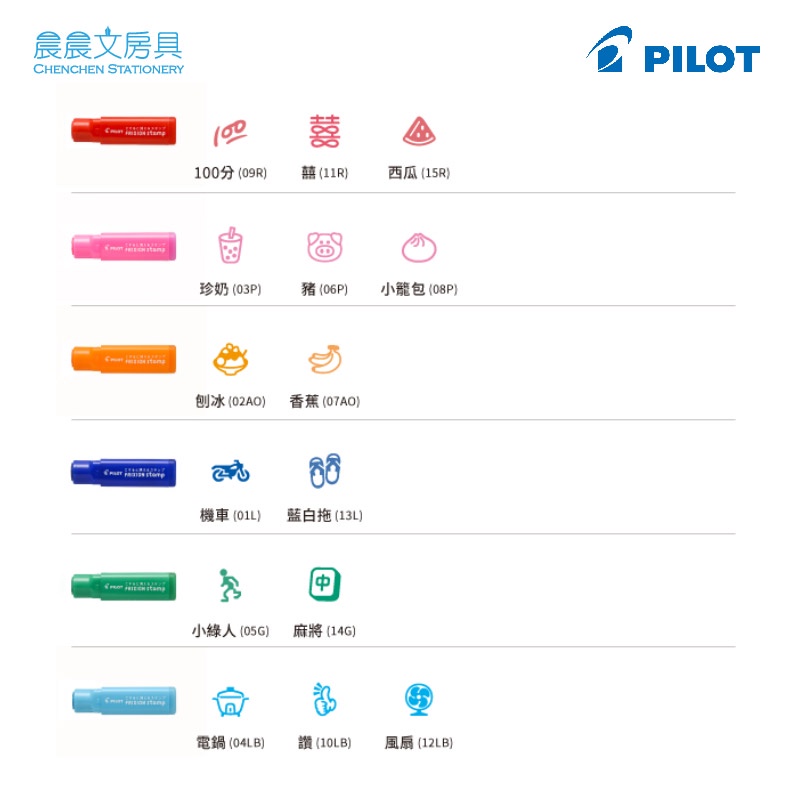Open the Chenchen Stationery logo link
Image resolution: width=800 pixels, height=800 pixels.
pos(108,51)
